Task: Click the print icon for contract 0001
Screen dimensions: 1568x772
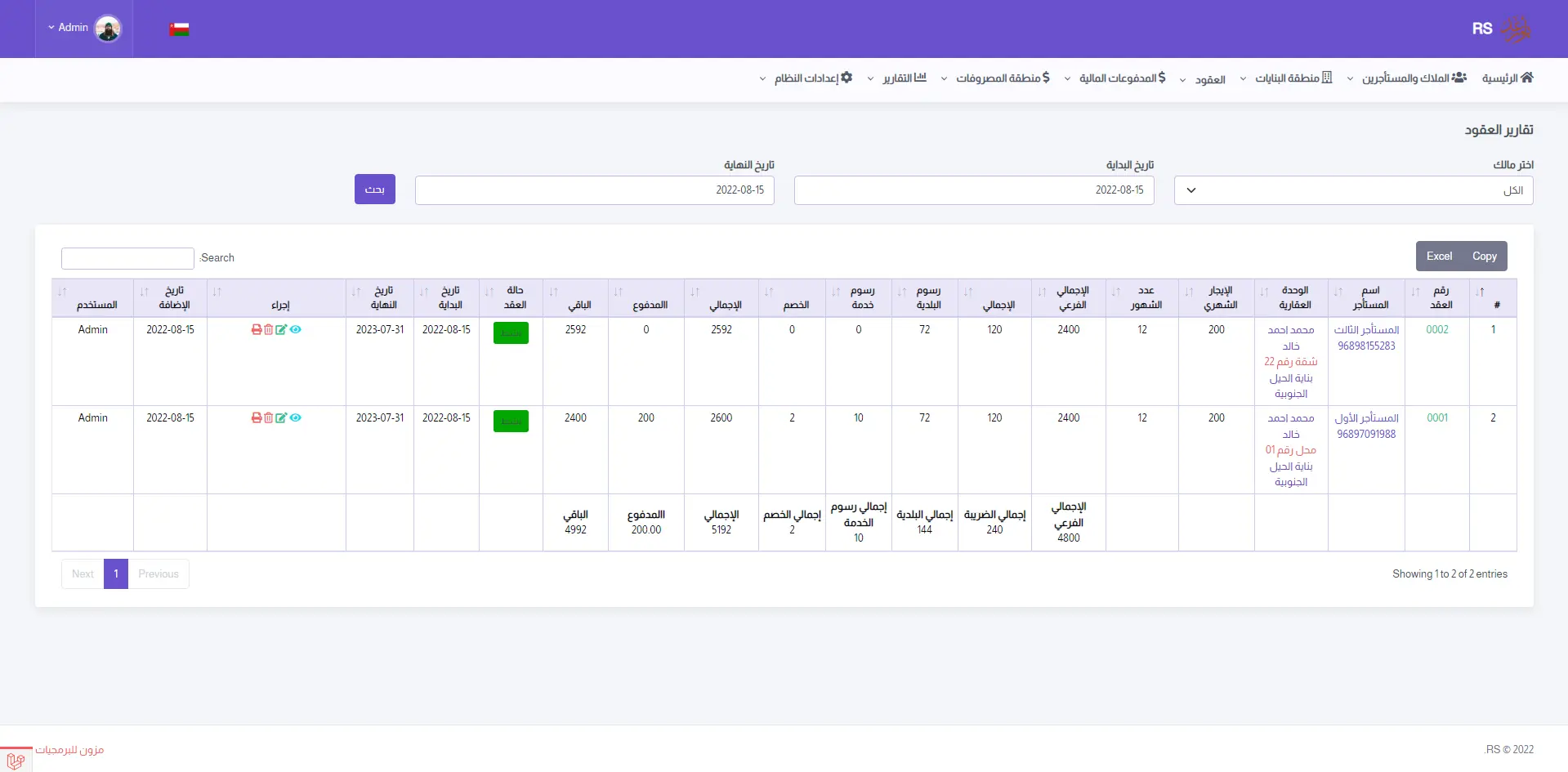Action: (x=257, y=418)
